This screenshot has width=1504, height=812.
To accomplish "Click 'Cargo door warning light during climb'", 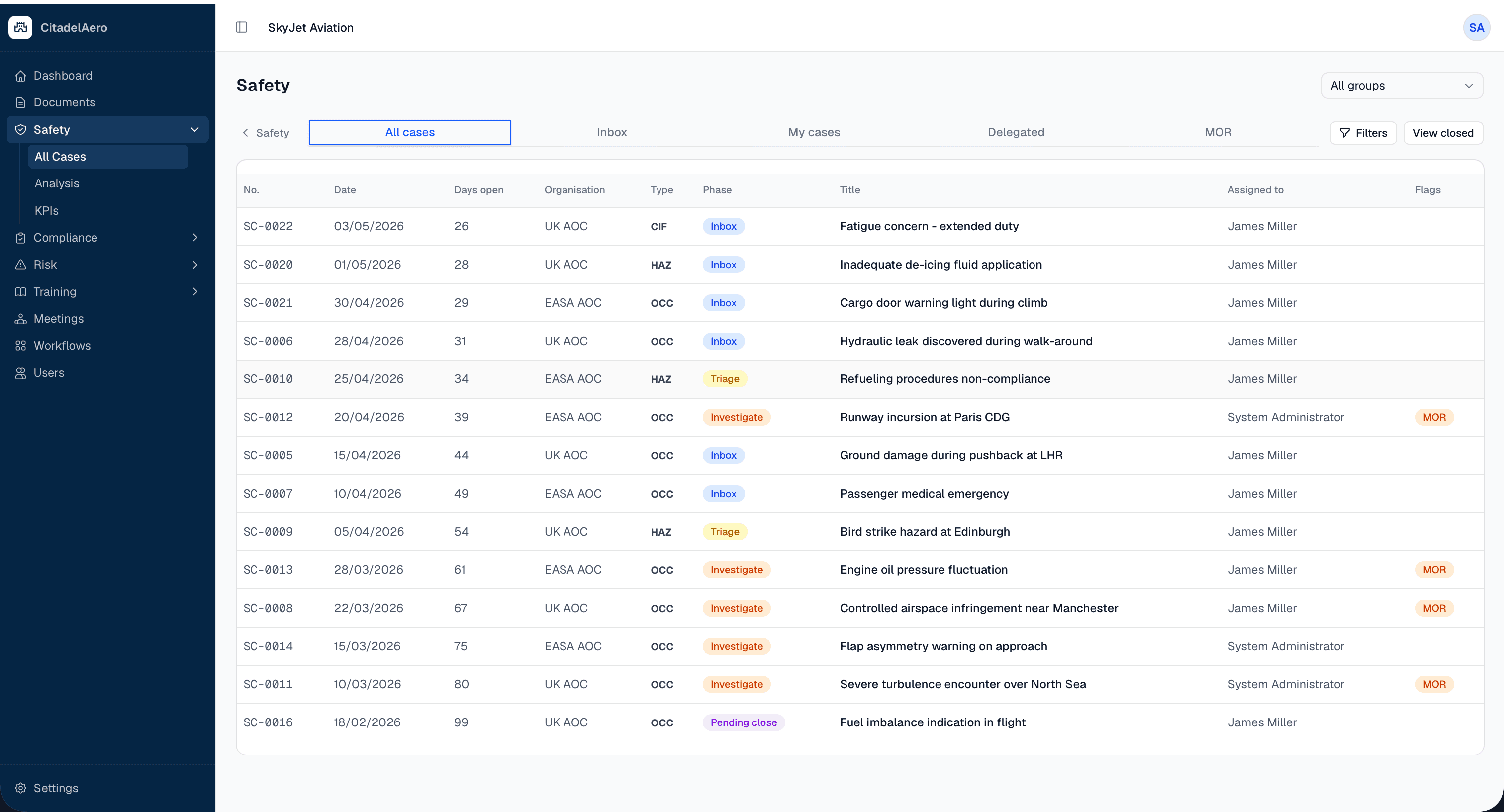I will pyautogui.click(x=943, y=303).
